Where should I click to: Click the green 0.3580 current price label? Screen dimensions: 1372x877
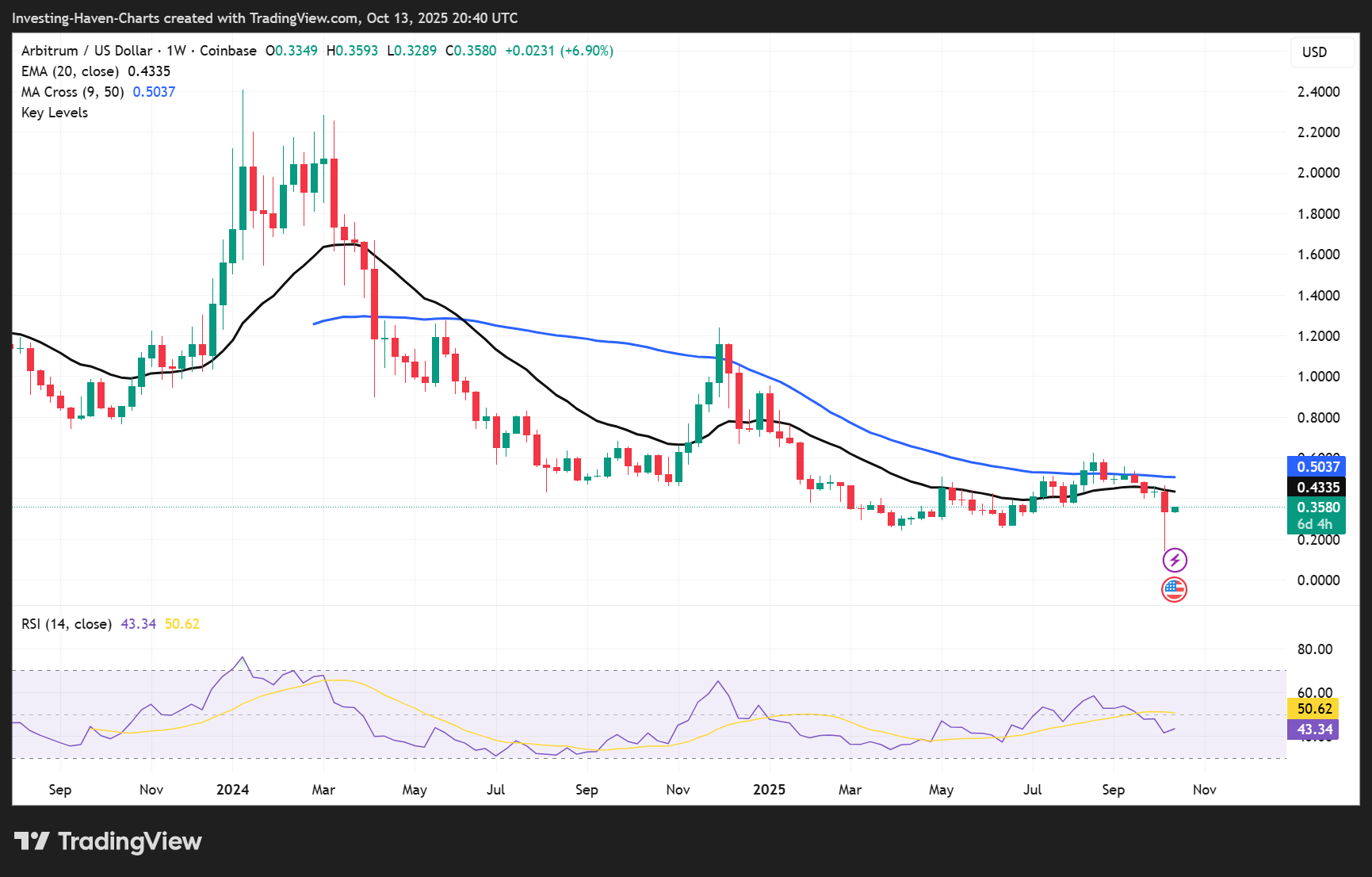tap(1317, 507)
